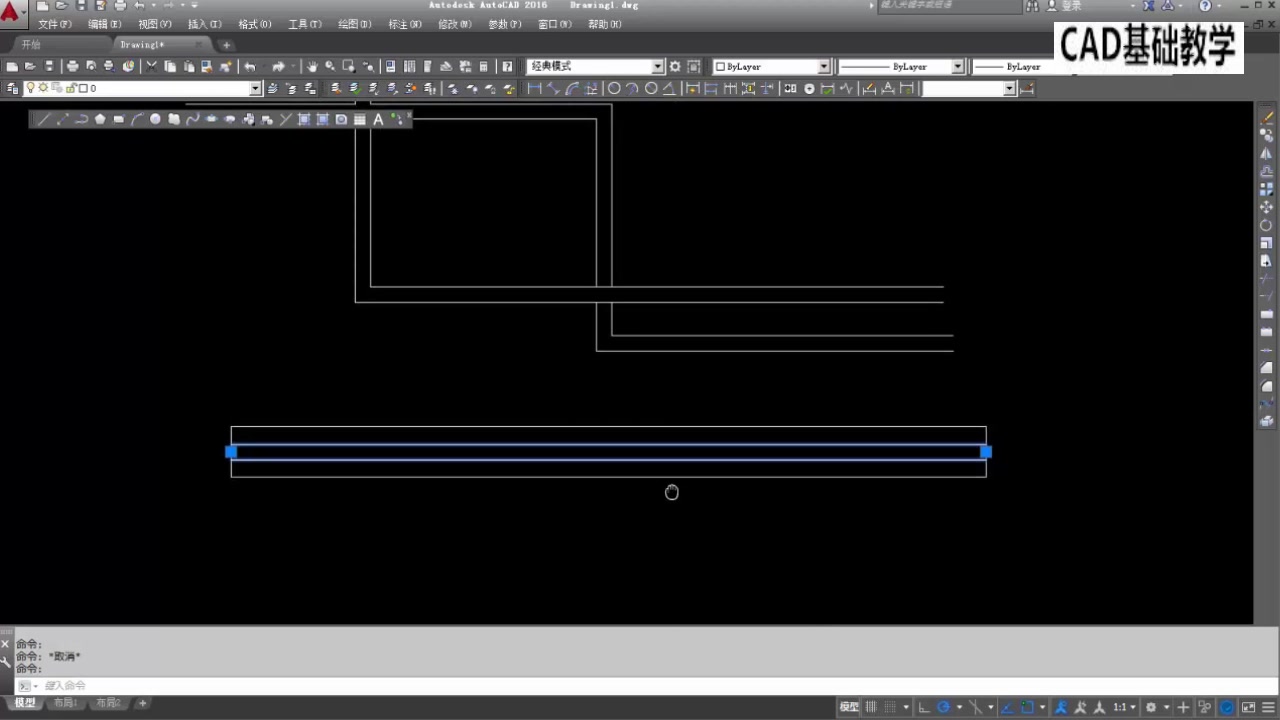This screenshot has width=1280, height=720.
Task: Open status bar customization menu icon
Action: pos(1268,706)
